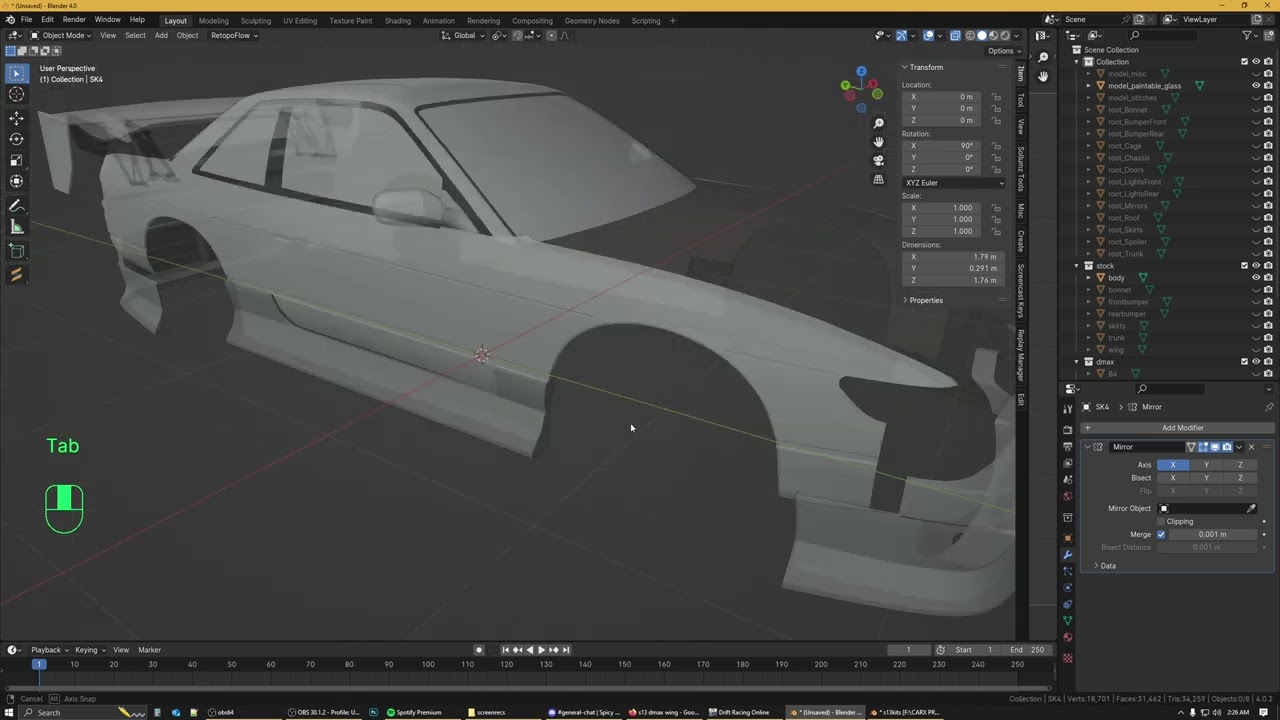
Task: Click the viewport zoom magnifier icon
Action: click(x=878, y=123)
